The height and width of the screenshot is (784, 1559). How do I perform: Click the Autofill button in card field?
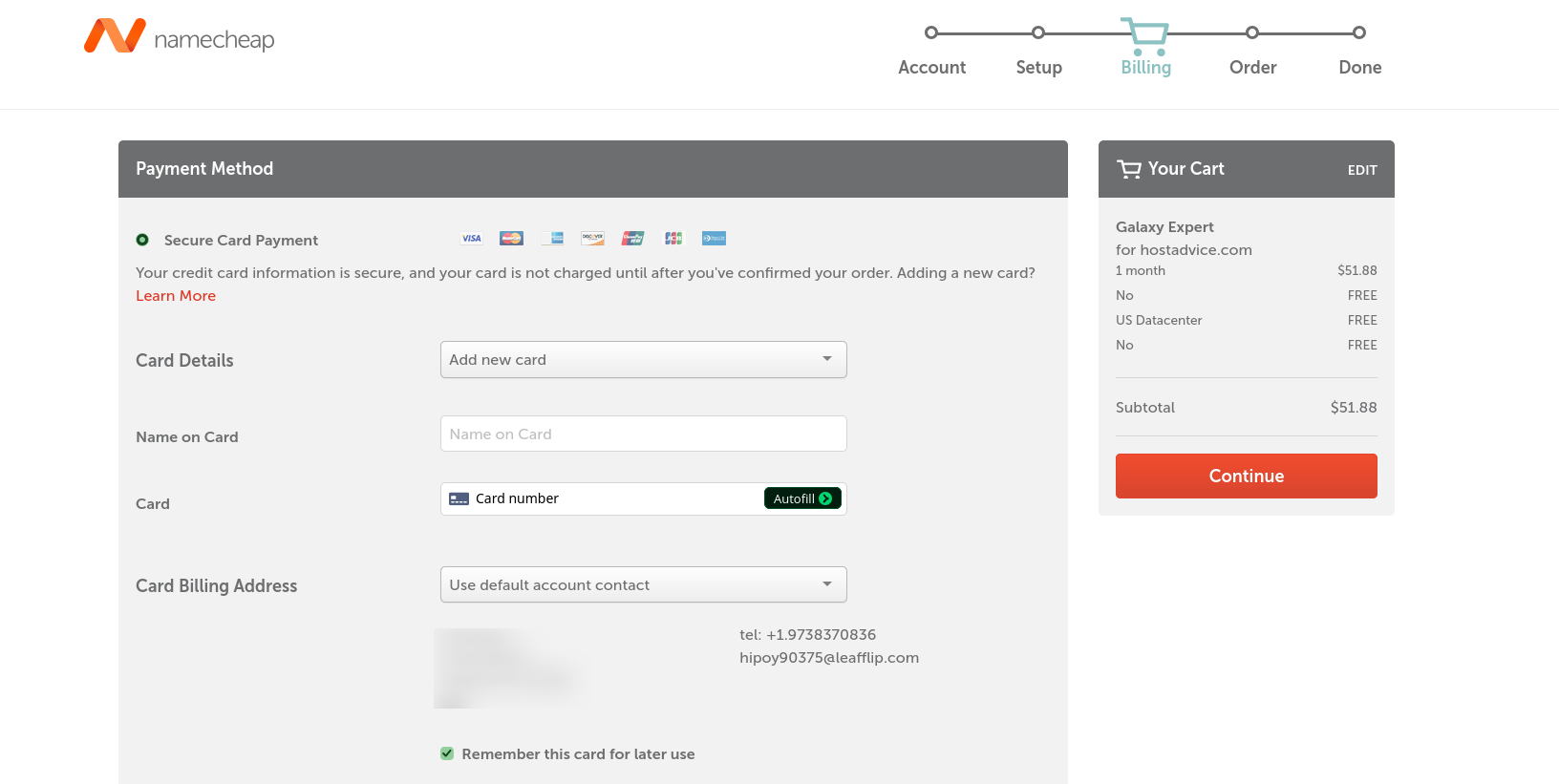click(802, 498)
